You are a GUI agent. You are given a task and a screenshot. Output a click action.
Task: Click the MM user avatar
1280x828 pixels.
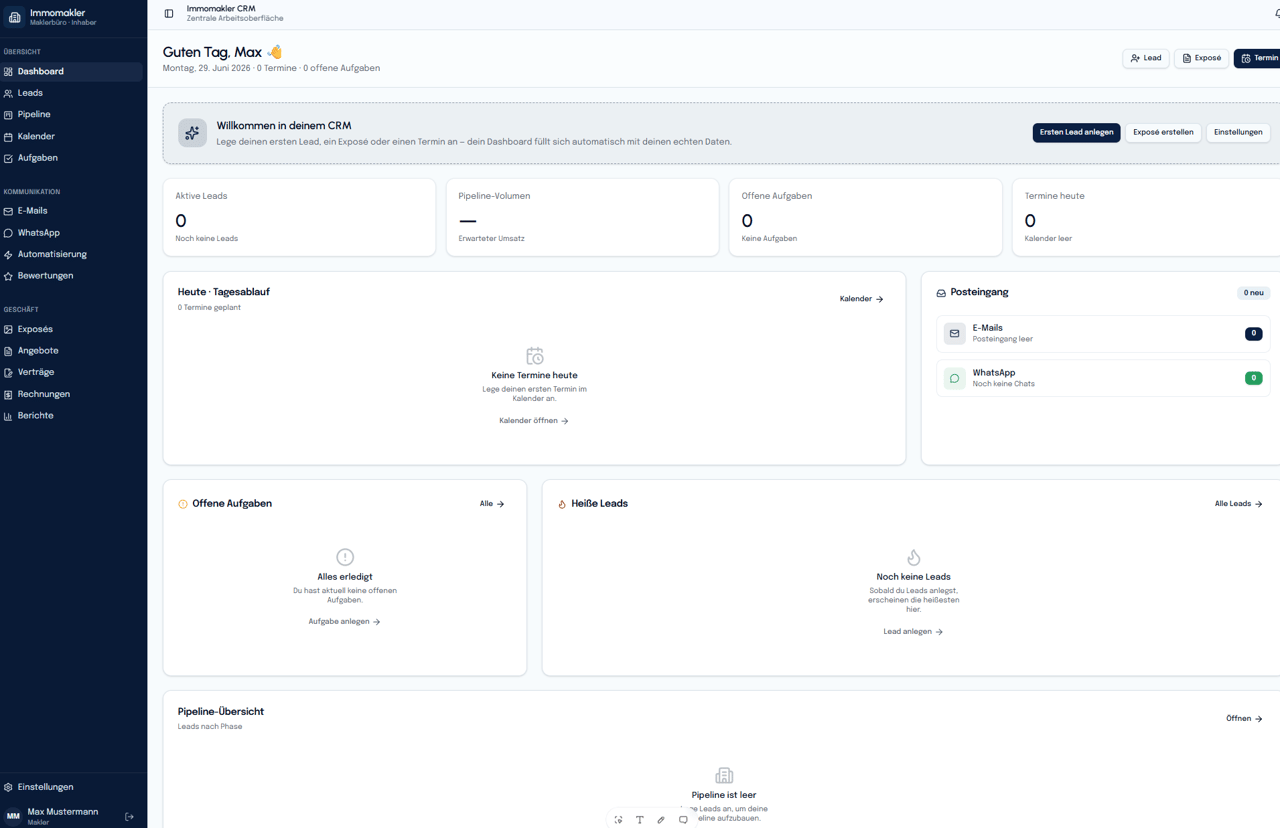tap(13, 817)
